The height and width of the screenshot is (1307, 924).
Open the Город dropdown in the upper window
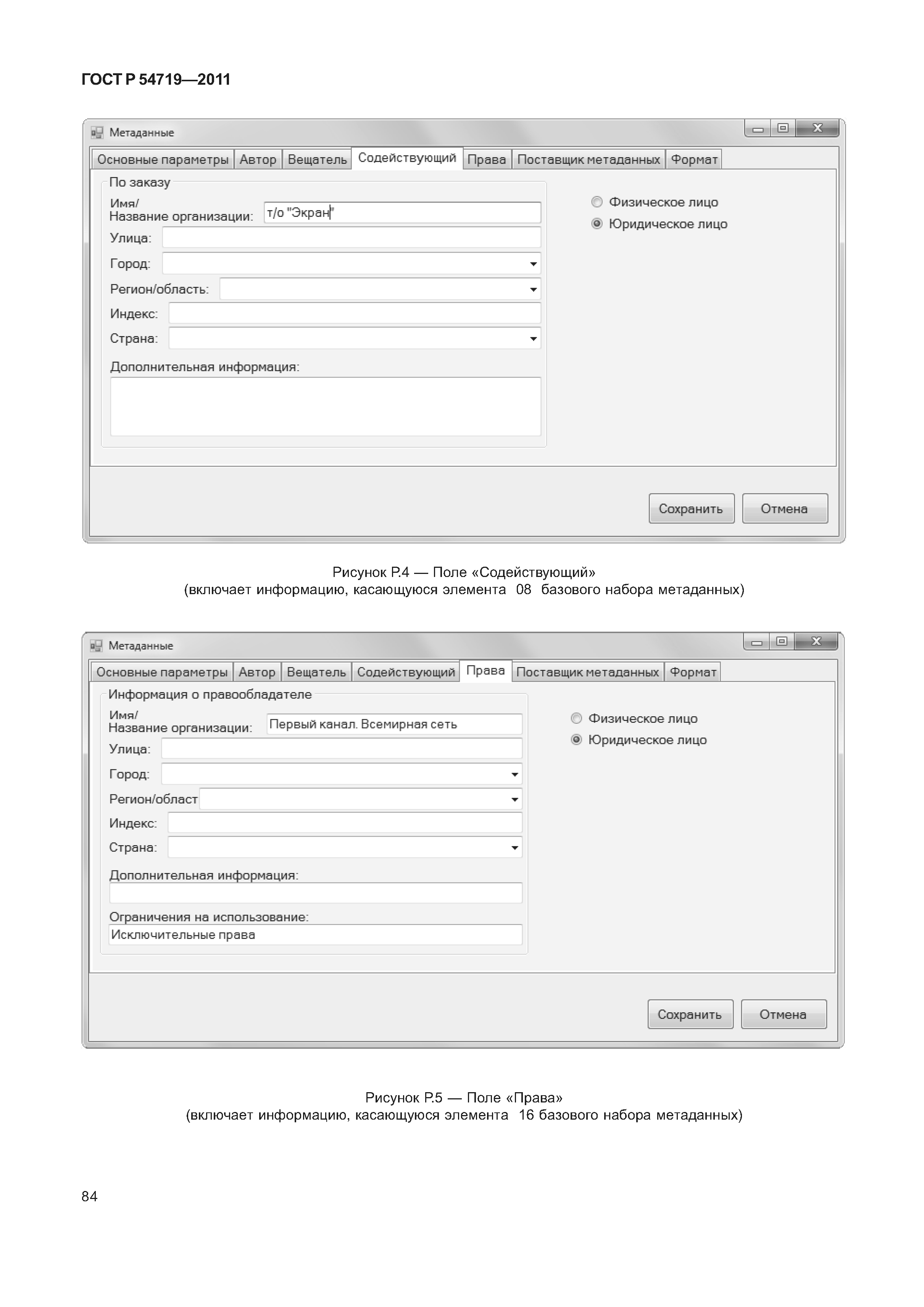point(533,264)
